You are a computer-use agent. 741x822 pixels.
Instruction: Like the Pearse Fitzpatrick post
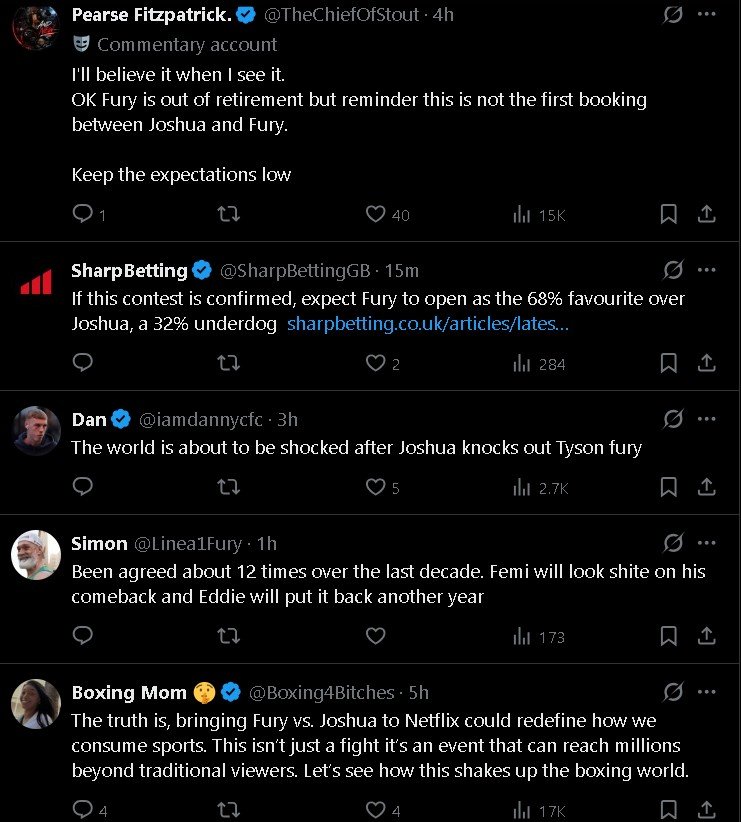click(x=376, y=214)
